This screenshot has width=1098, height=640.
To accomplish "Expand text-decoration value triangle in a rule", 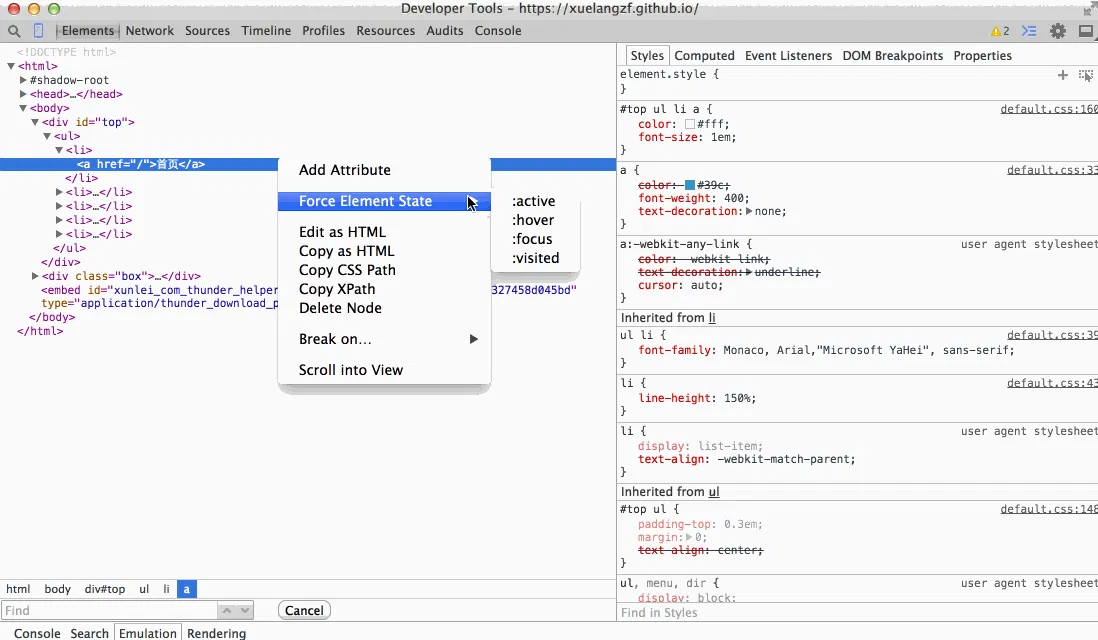I will (749, 212).
